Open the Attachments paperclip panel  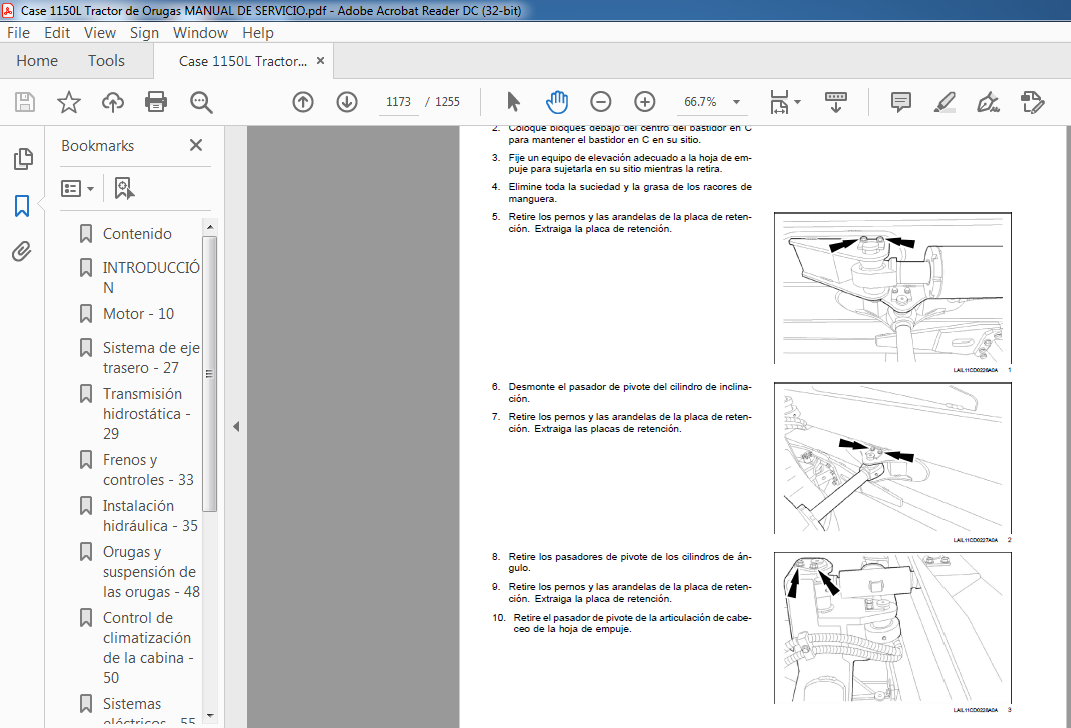23,251
